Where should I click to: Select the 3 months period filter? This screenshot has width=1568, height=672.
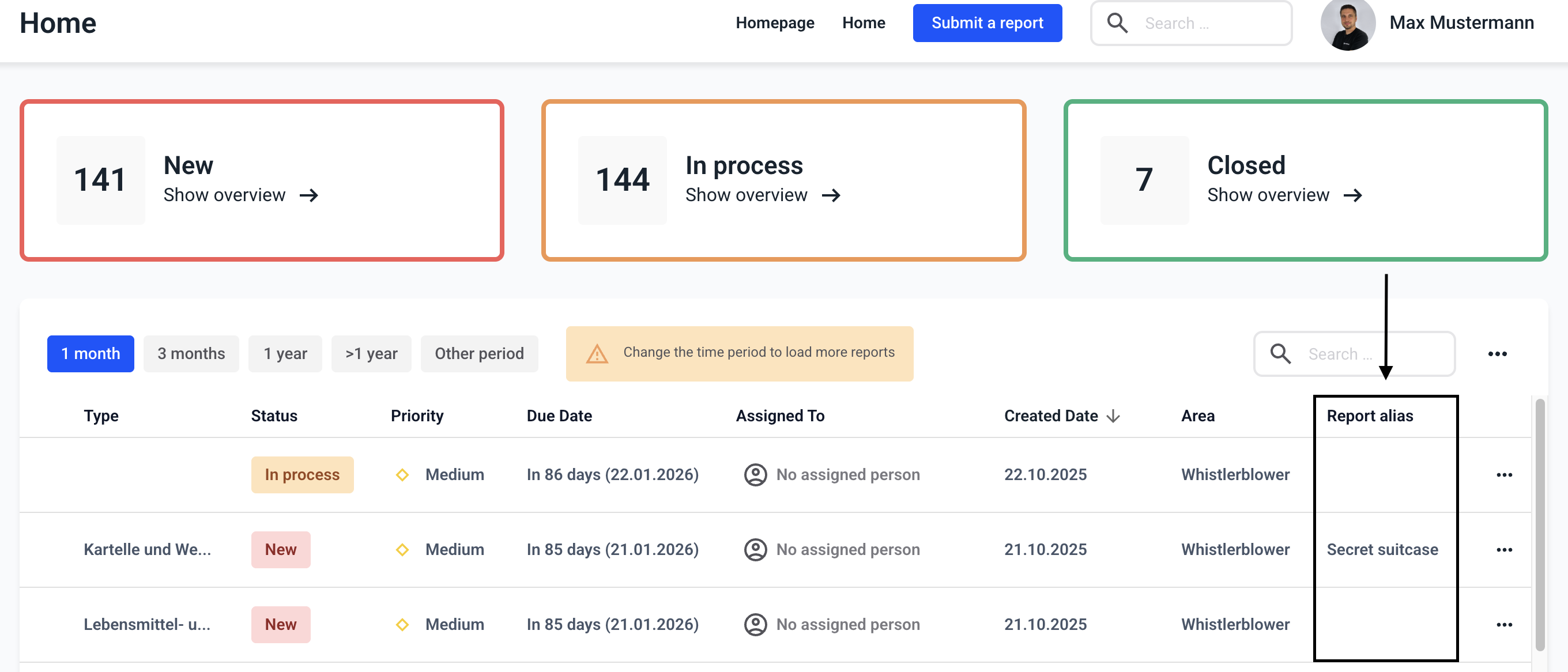(x=191, y=354)
